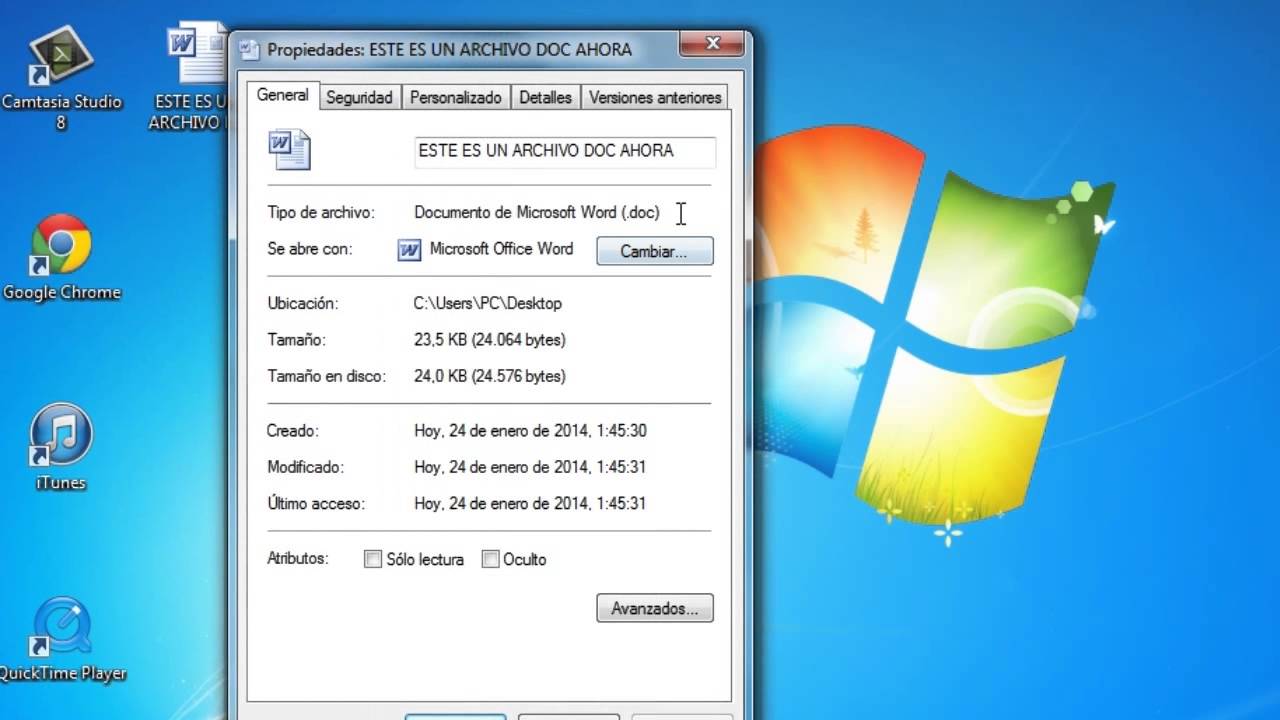Click the Microsoft Office Word program name

[501, 249]
